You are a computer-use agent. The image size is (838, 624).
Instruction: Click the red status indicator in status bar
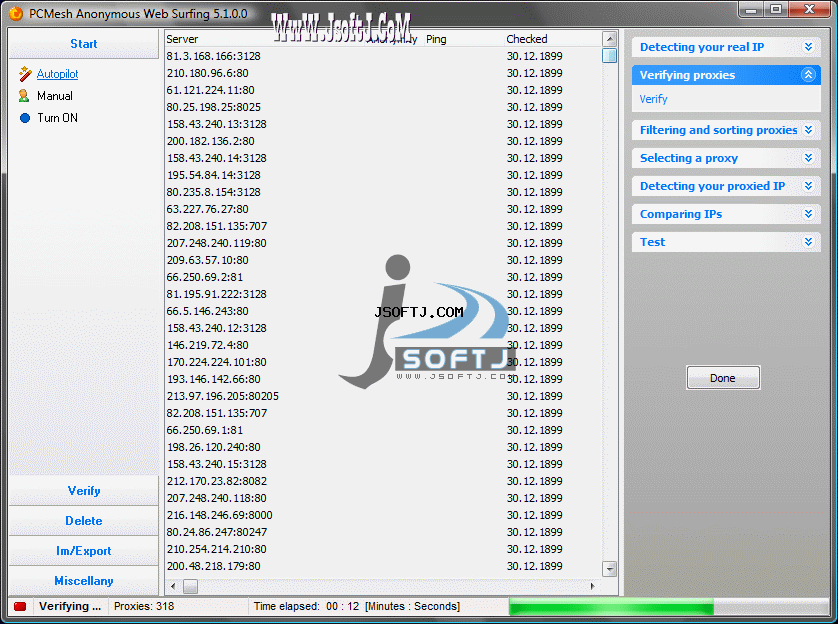point(20,606)
